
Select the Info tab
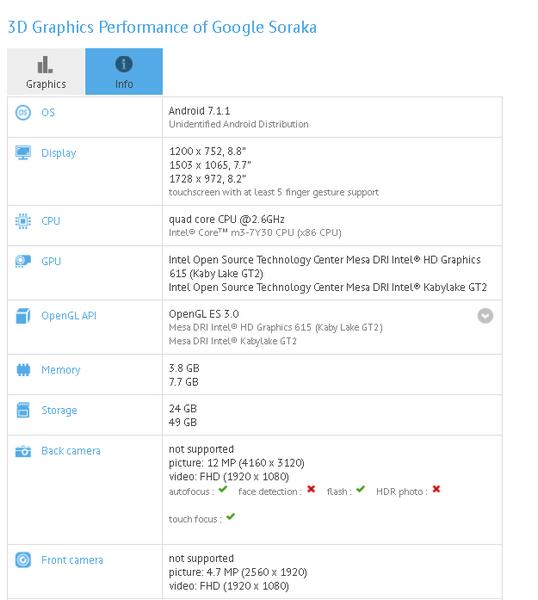[x=124, y=72]
